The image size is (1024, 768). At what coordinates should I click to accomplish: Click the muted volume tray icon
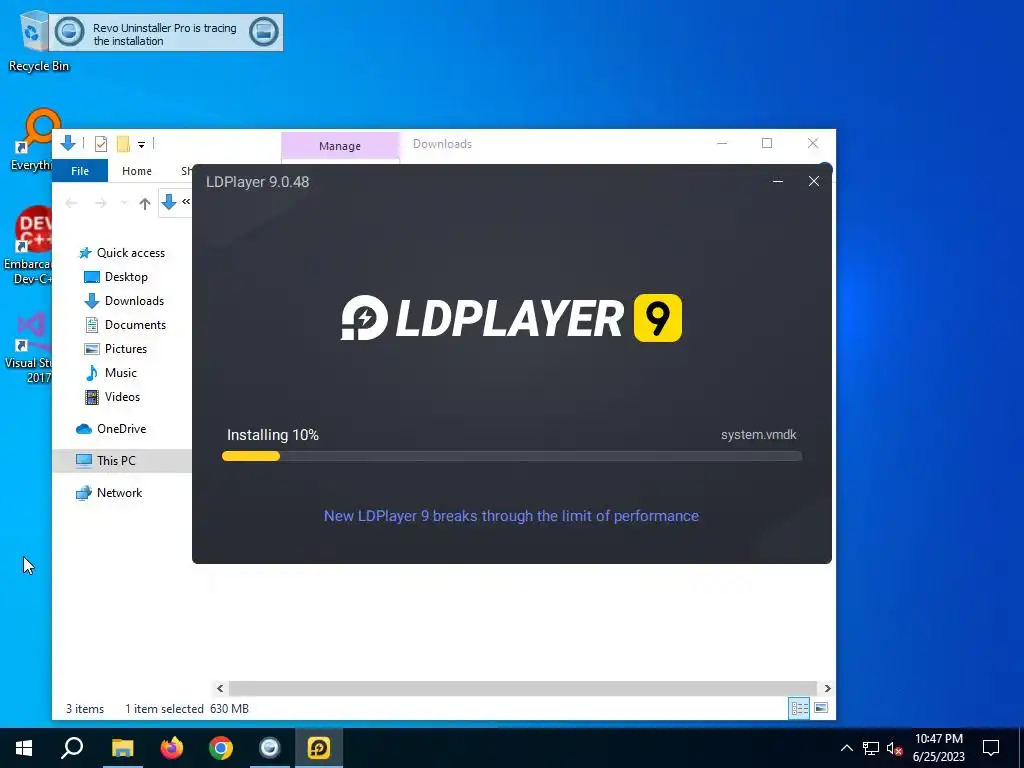895,748
